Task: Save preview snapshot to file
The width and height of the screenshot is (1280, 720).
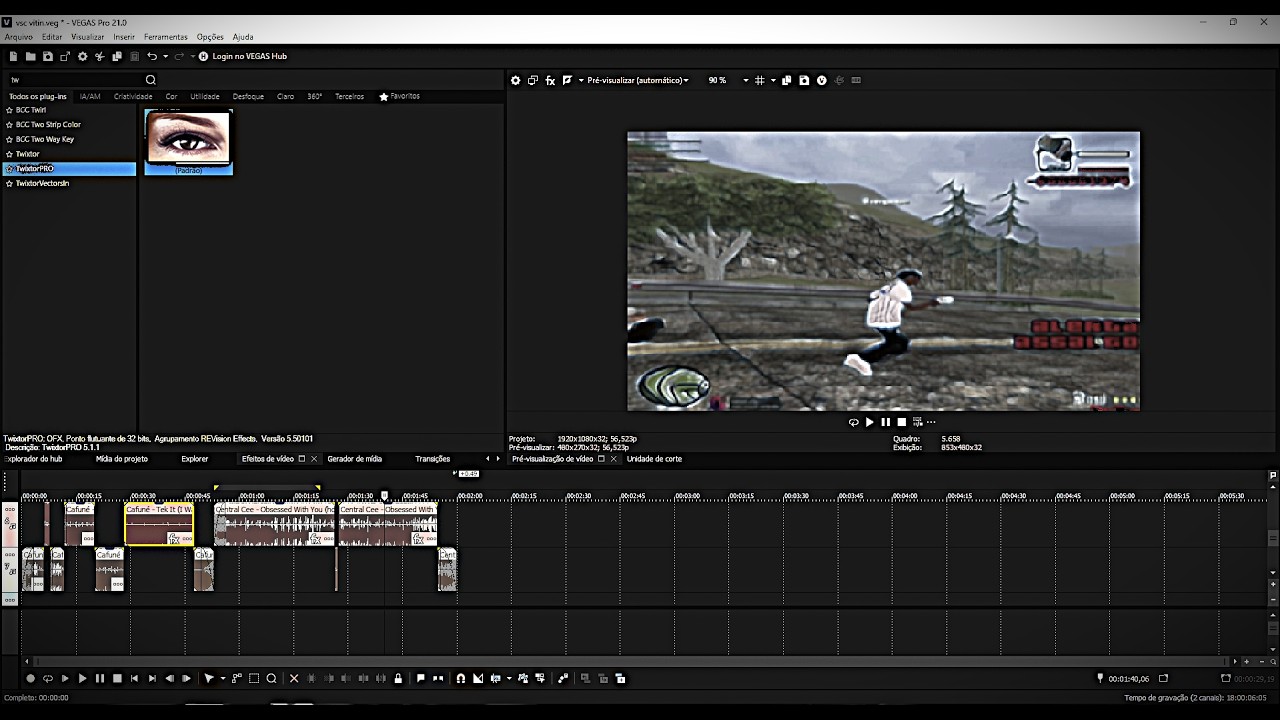Action: click(x=804, y=80)
